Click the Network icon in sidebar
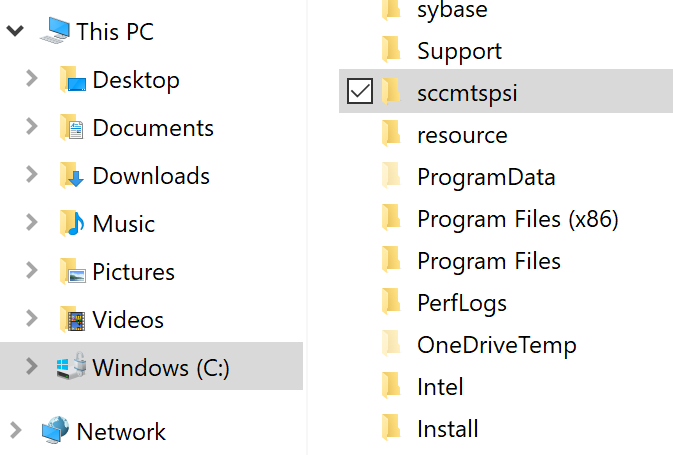Viewport: 673px width, 455px height. coord(55,431)
